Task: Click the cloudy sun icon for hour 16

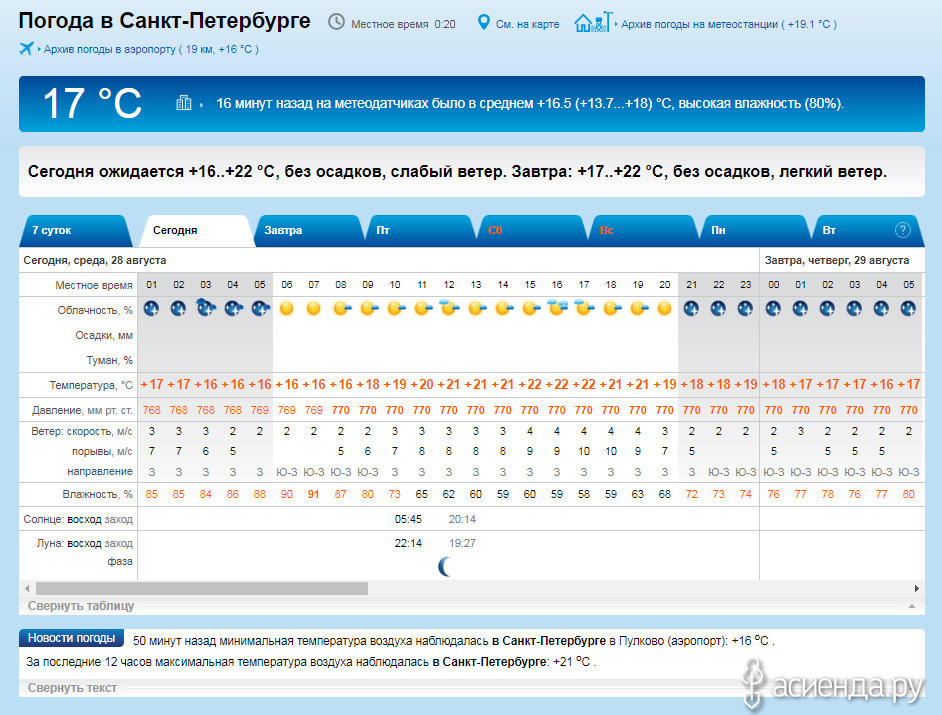Action: 557,308
